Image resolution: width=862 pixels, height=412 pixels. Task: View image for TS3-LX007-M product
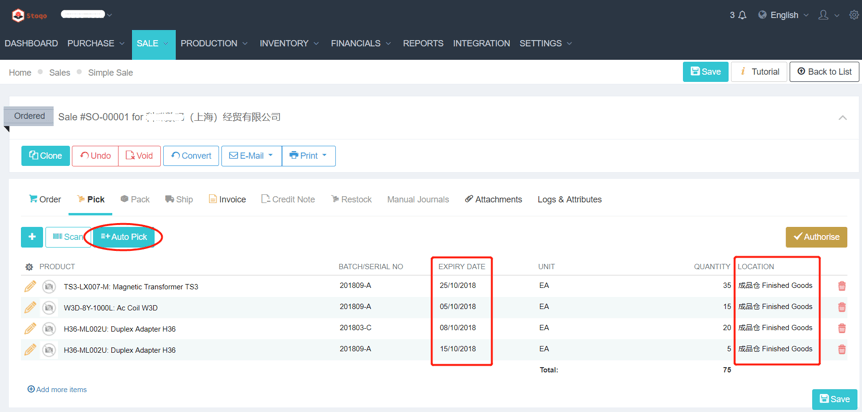pos(49,287)
